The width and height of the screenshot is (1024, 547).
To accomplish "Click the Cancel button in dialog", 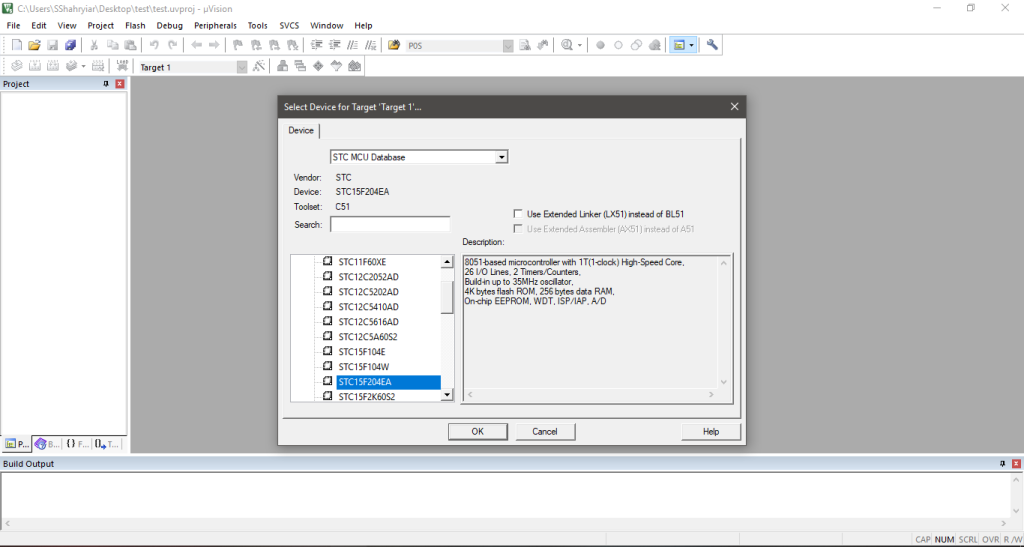I will point(545,431).
